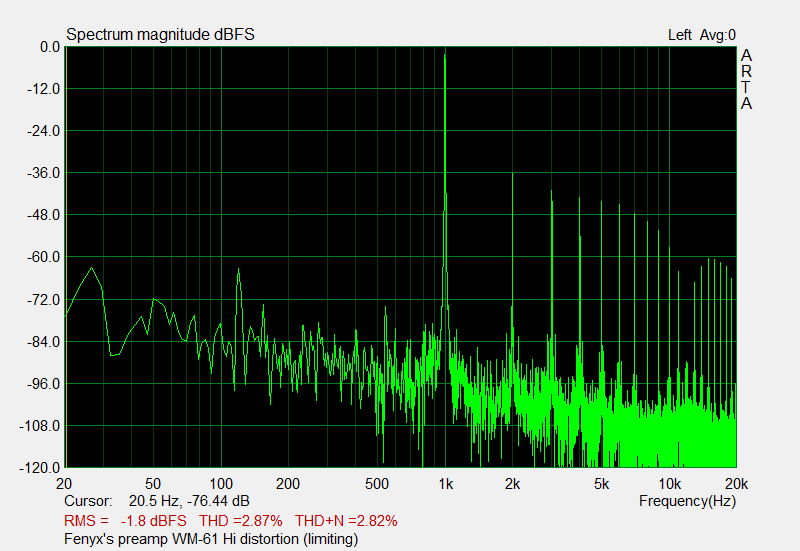800x551 pixels.
Task: Click the 2k frequency axis label
Action: pos(512,484)
